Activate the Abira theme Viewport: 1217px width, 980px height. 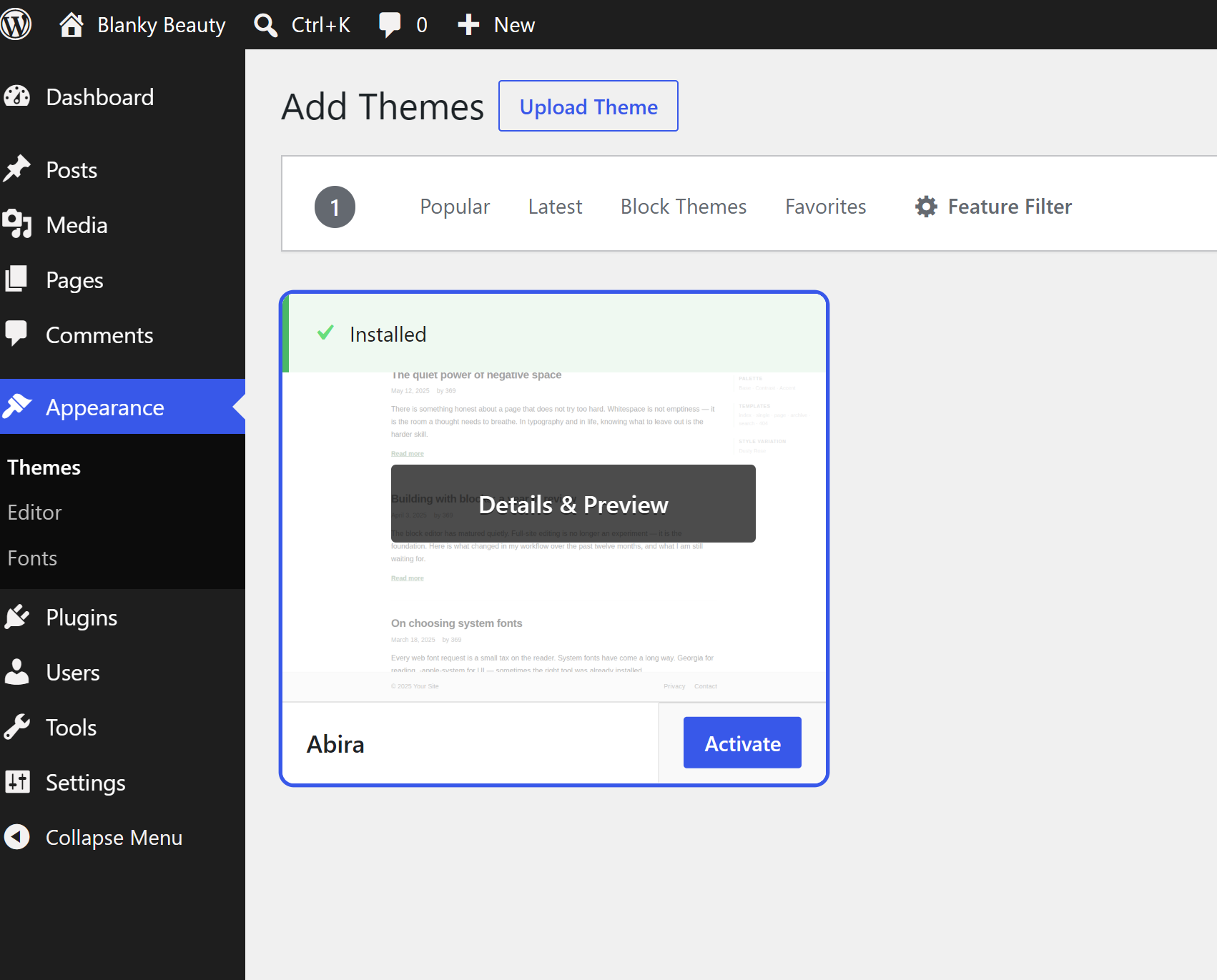coord(742,743)
